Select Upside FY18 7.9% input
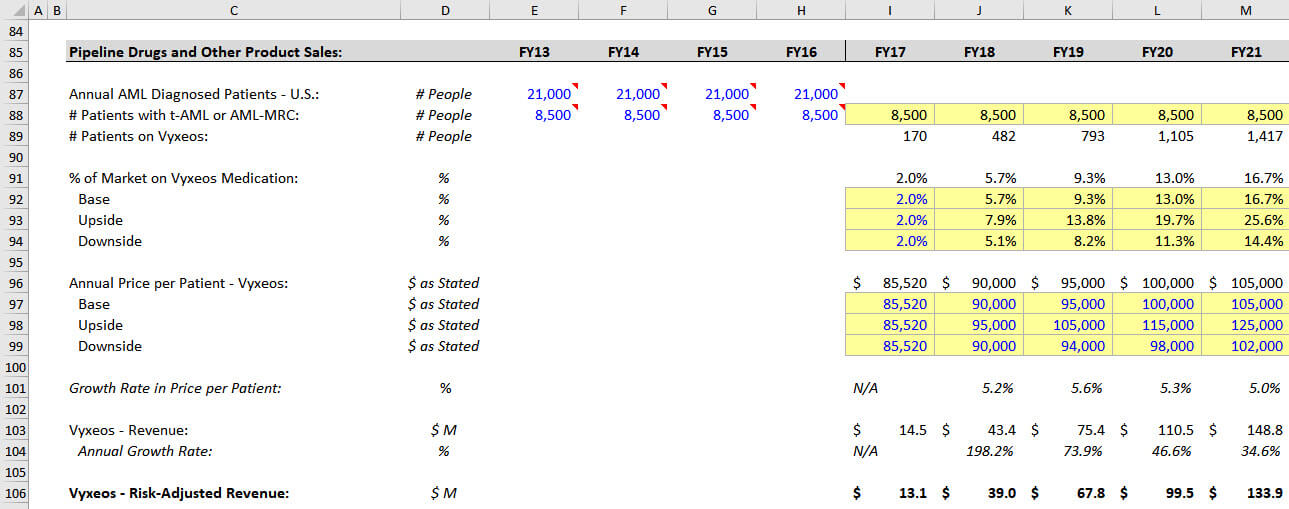The height and width of the screenshot is (509, 1289). tap(979, 220)
